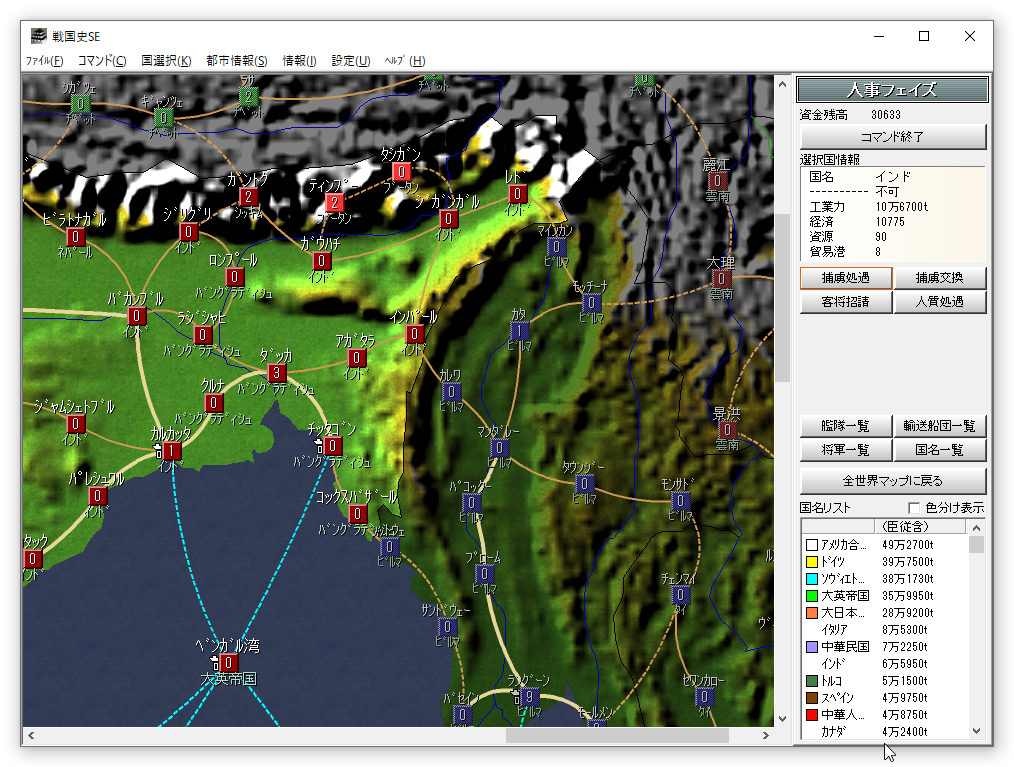Viewport: 1014px width, 767px height.
Task: Open the コマンド(C) menu
Action: pyautogui.click(x=102, y=61)
